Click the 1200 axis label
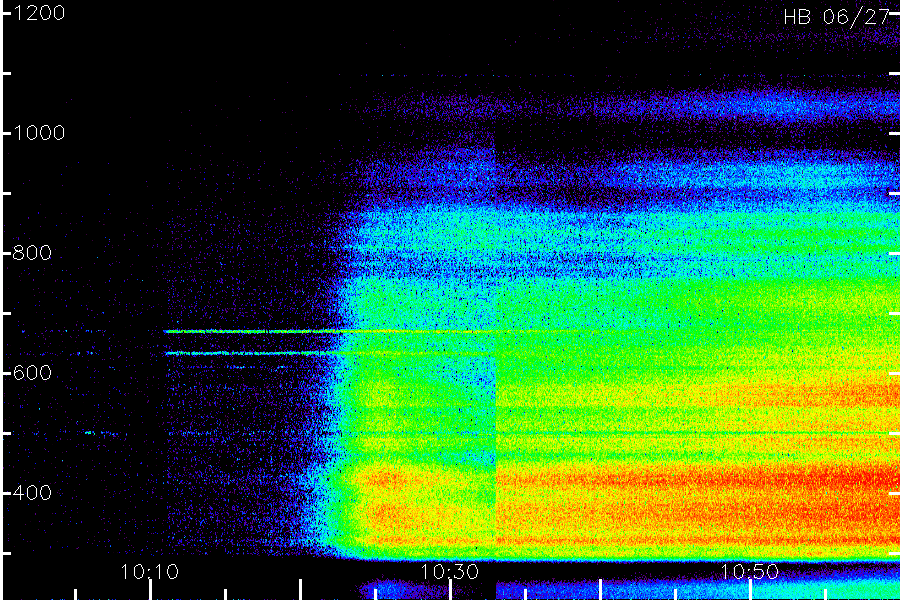The image size is (900, 600). (x=38, y=13)
